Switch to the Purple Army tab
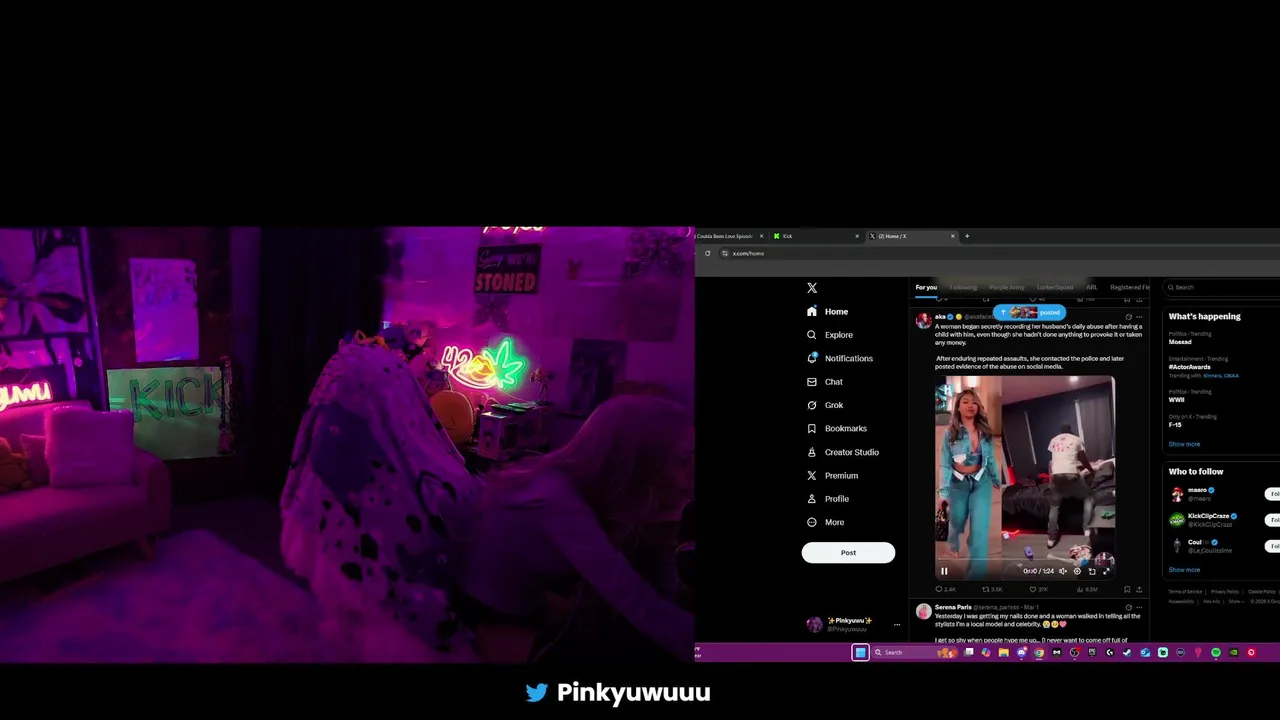Viewport: 1280px width, 720px height. 1007,288
